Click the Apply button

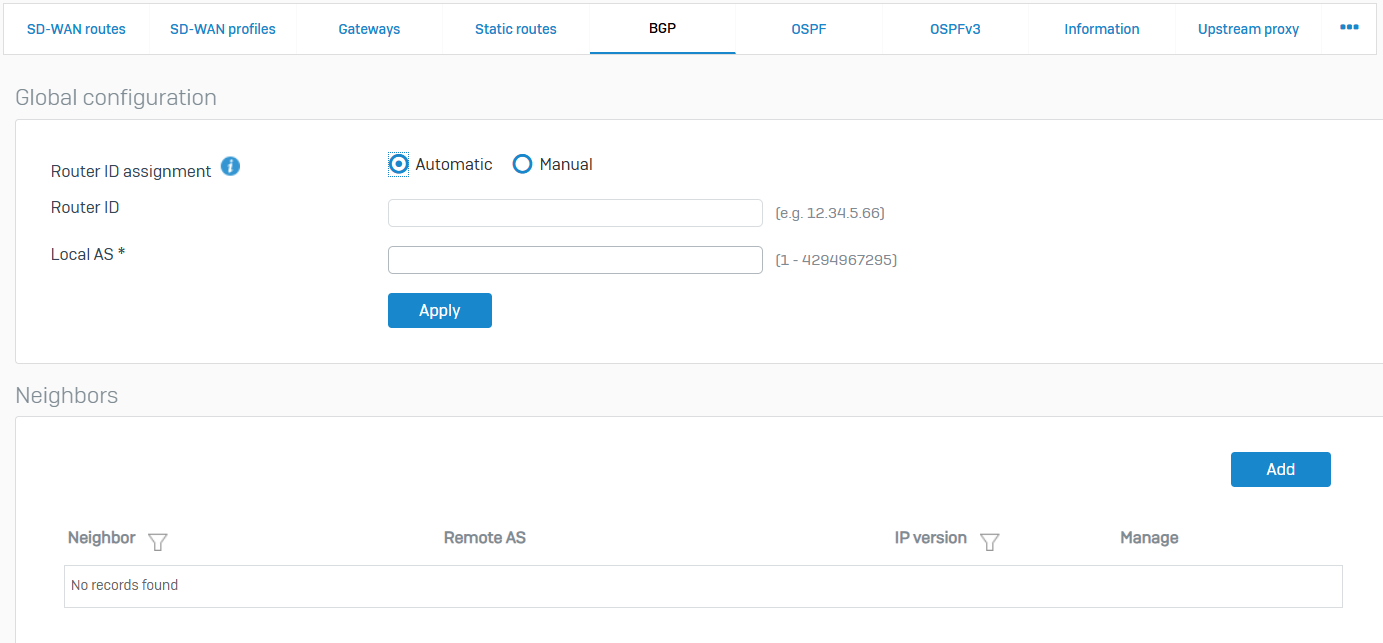pos(439,311)
